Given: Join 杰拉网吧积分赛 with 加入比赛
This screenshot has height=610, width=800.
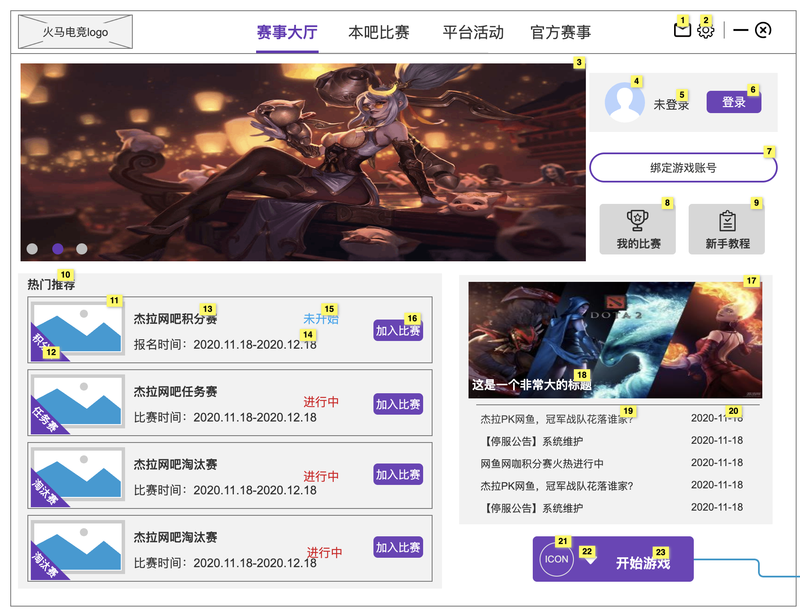Looking at the screenshot, I should [398, 331].
